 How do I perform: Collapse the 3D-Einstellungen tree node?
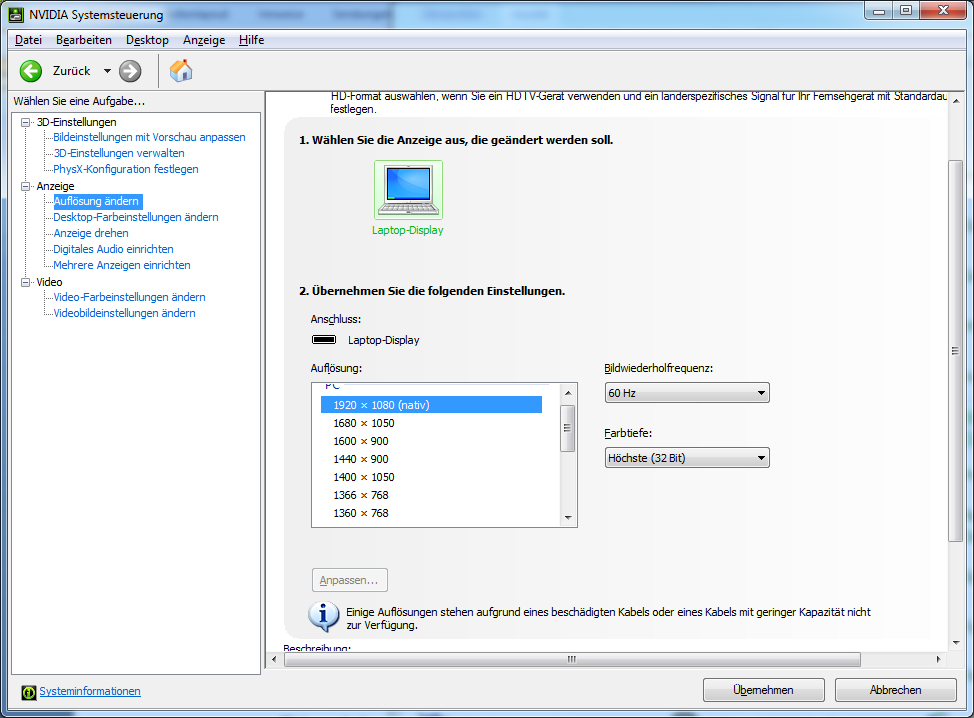pos(25,122)
